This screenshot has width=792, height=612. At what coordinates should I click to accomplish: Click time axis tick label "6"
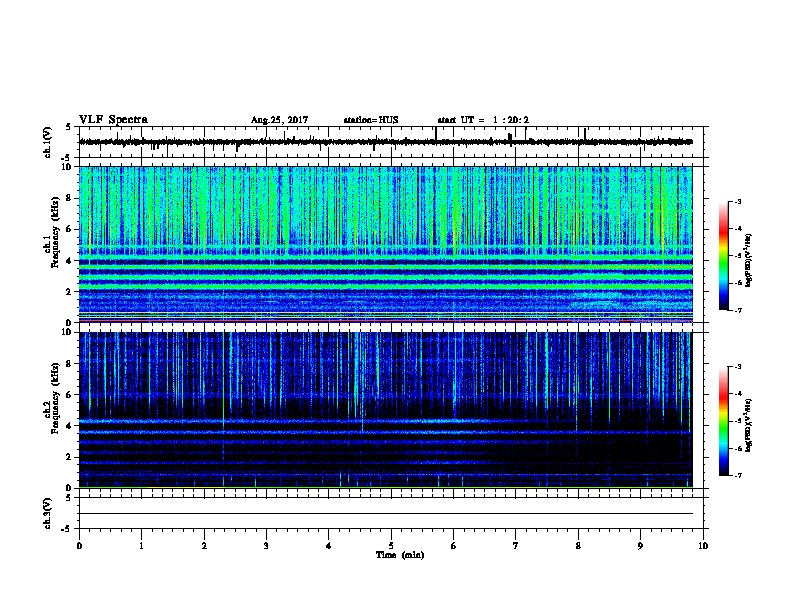pos(454,546)
